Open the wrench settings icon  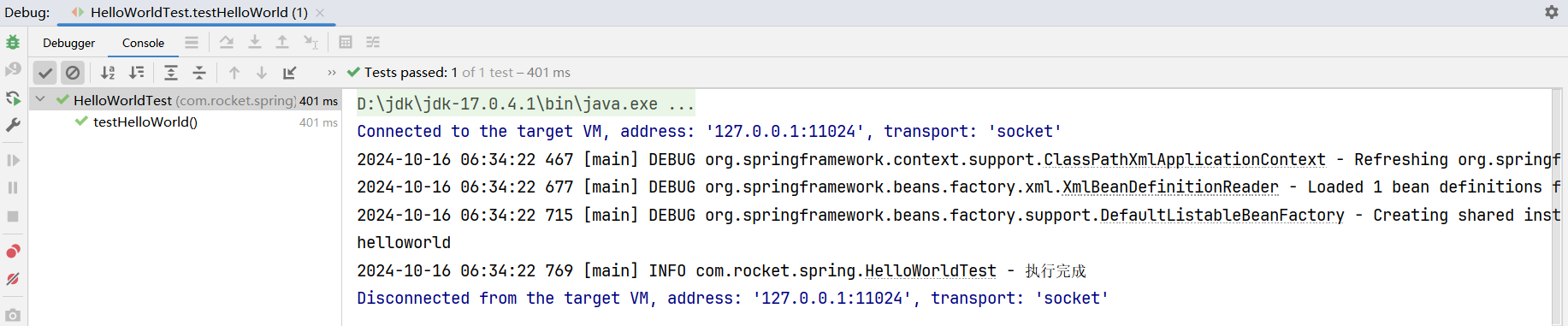[x=13, y=125]
